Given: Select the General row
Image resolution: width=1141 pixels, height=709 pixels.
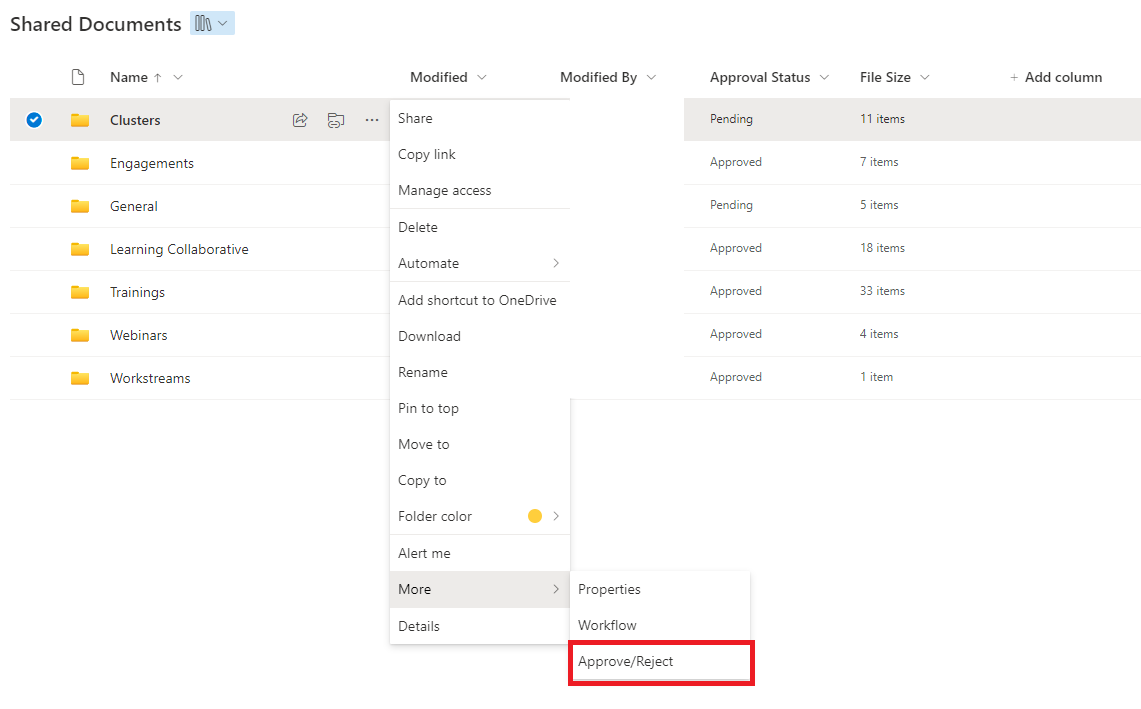Looking at the screenshot, I should [x=33, y=206].
